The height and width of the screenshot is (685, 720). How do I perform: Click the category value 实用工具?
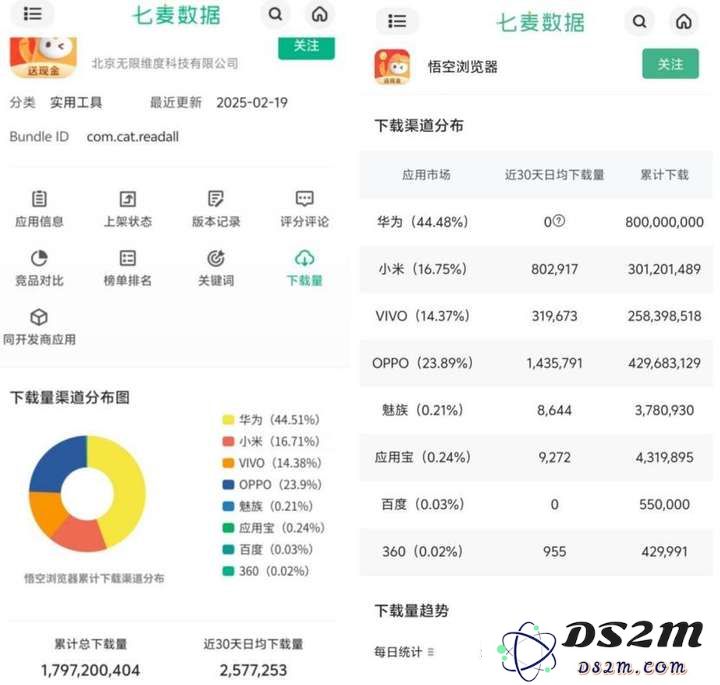[x=76, y=102]
